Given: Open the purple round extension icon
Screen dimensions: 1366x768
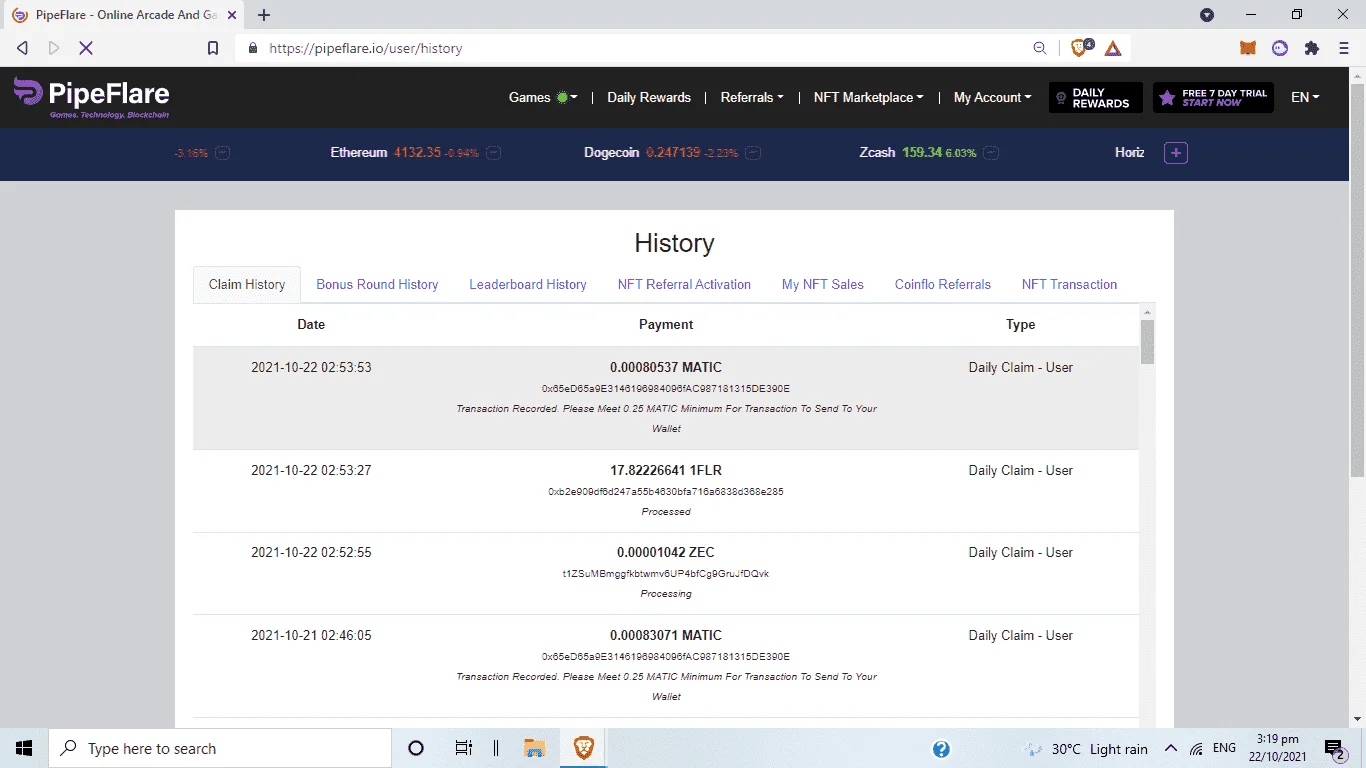Looking at the screenshot, I should tap(1280, 48).
